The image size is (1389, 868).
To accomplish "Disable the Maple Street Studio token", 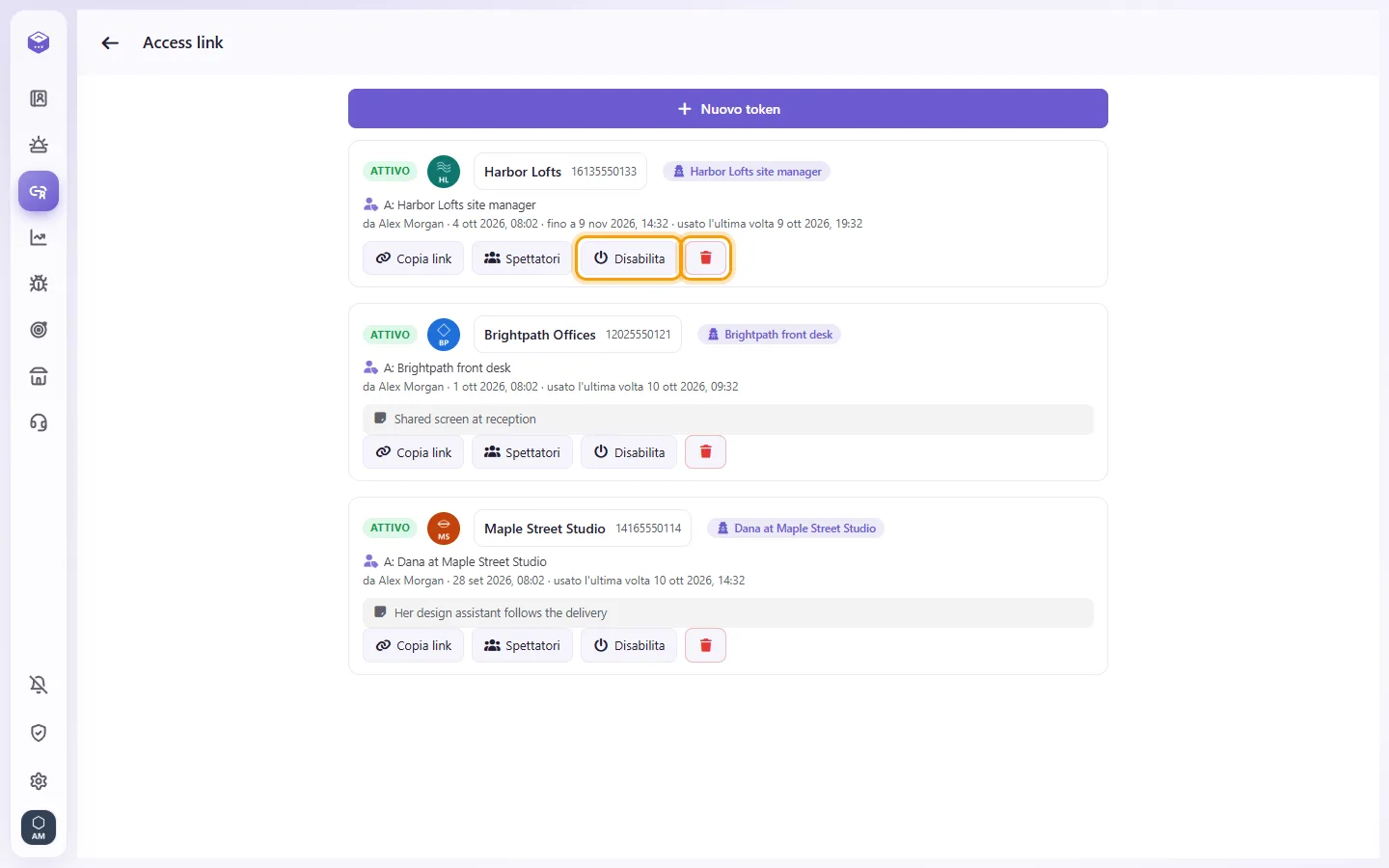I will pos(629,645).
